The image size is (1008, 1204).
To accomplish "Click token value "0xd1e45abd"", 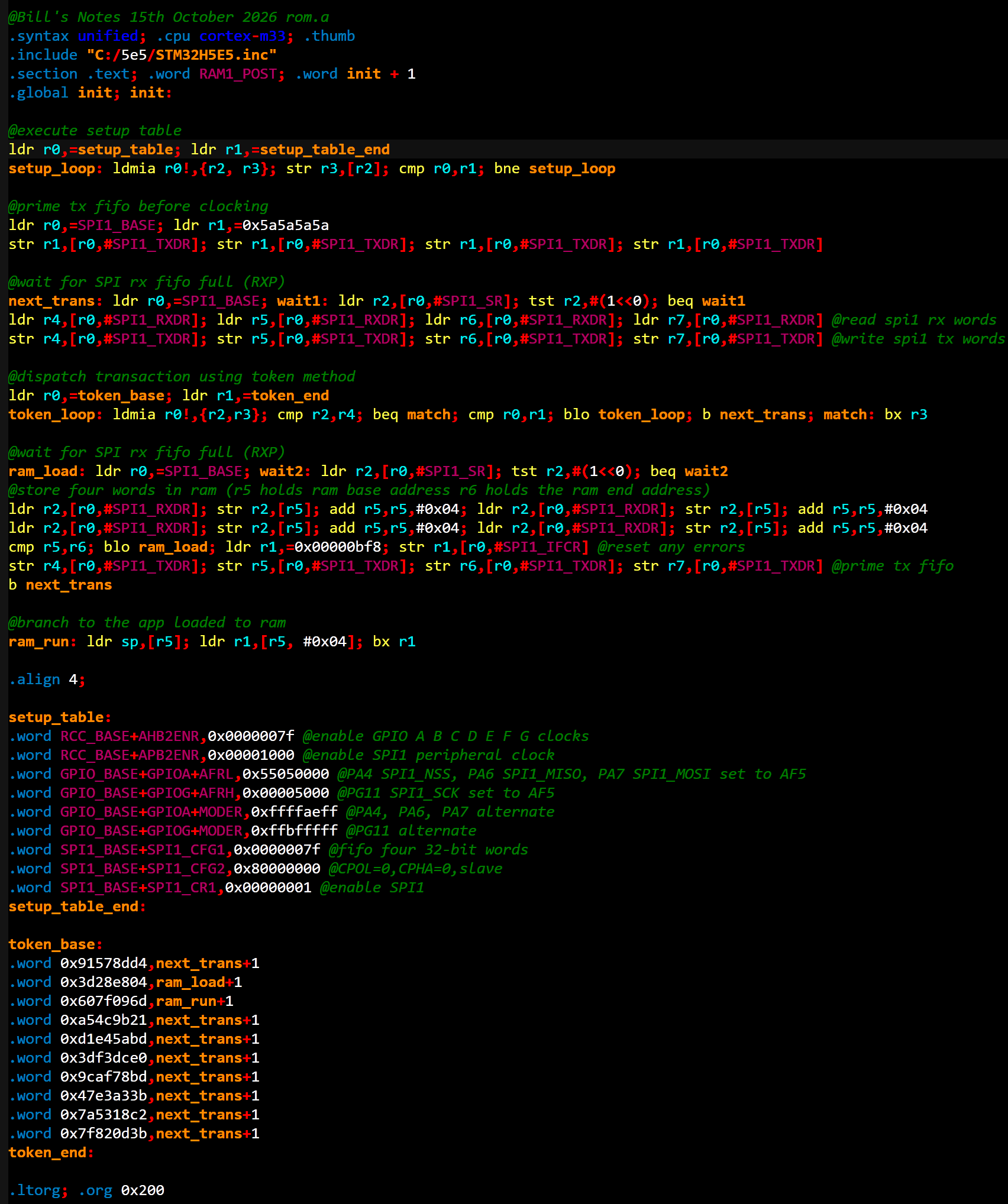I will click(104, 1039).
